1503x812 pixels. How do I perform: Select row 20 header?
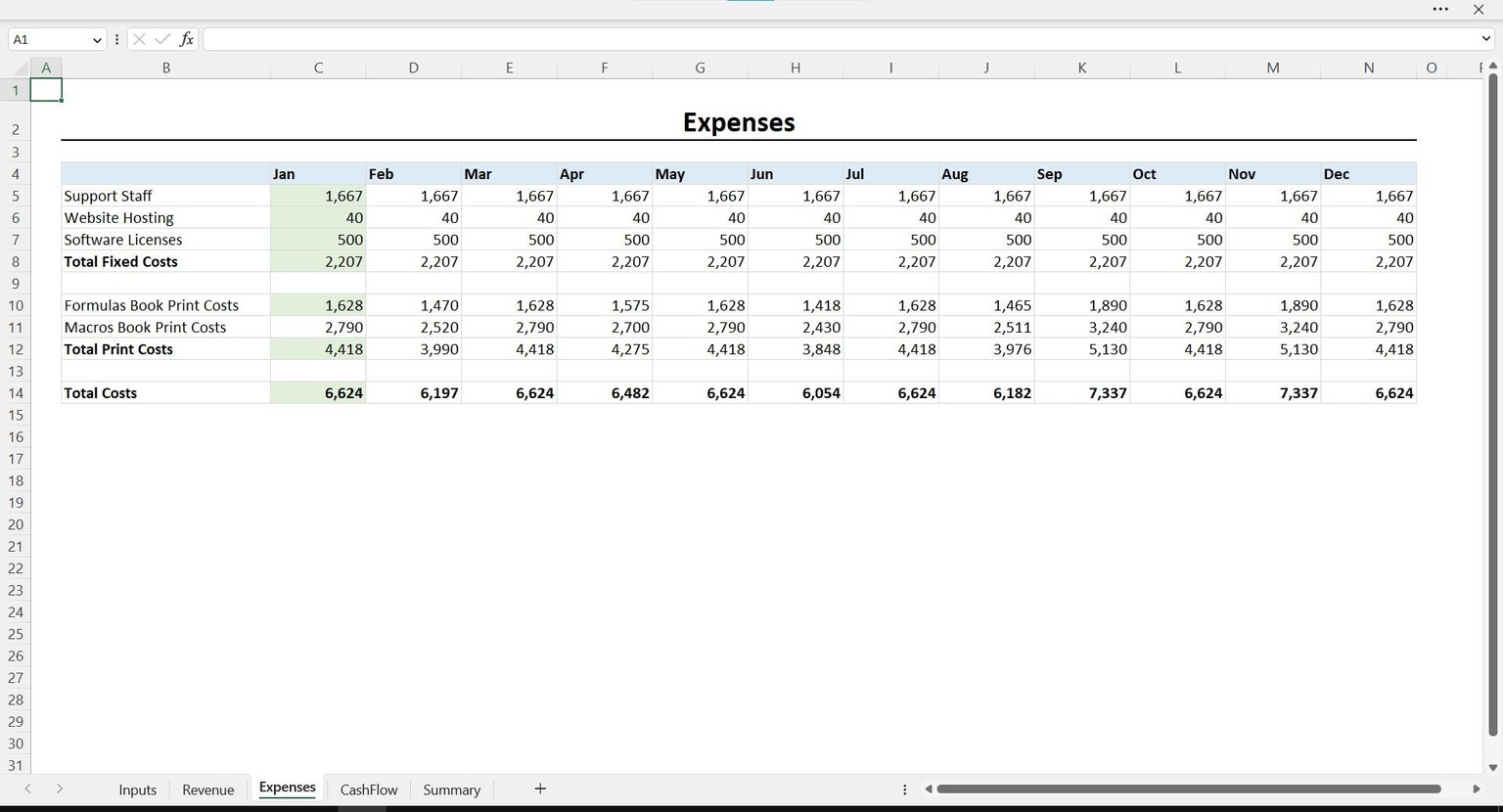16,524
